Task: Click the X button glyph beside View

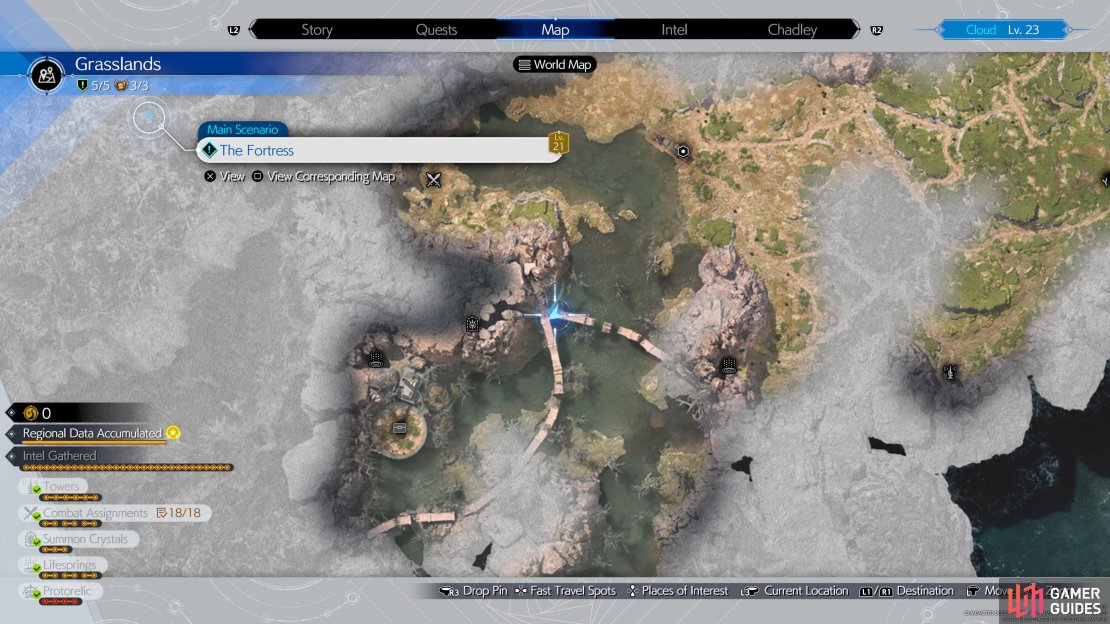Action: [210, 176]
